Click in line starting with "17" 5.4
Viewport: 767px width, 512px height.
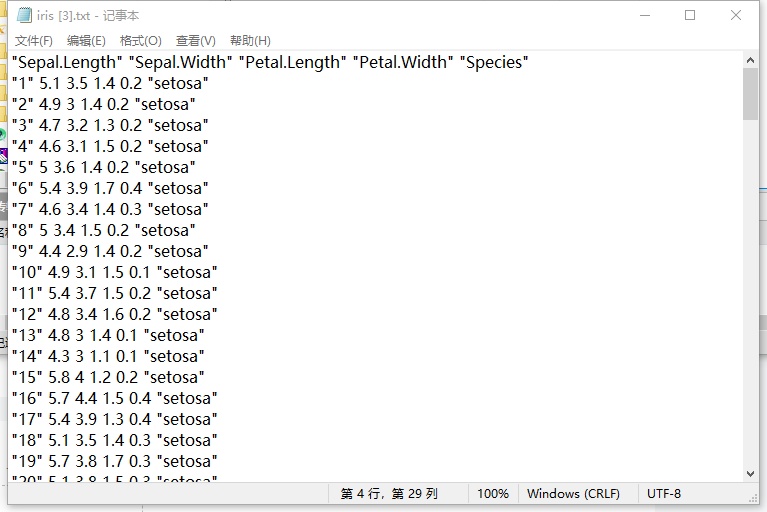(x=114, y=420)
